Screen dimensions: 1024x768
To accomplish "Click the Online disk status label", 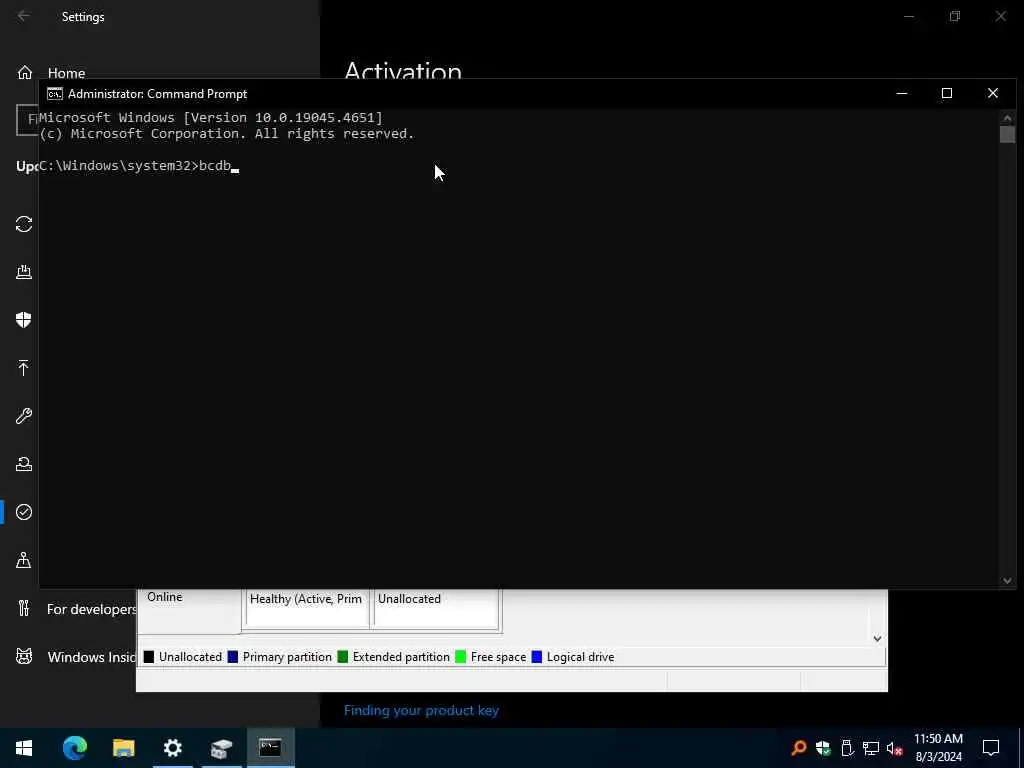I will tap(165, 597).
